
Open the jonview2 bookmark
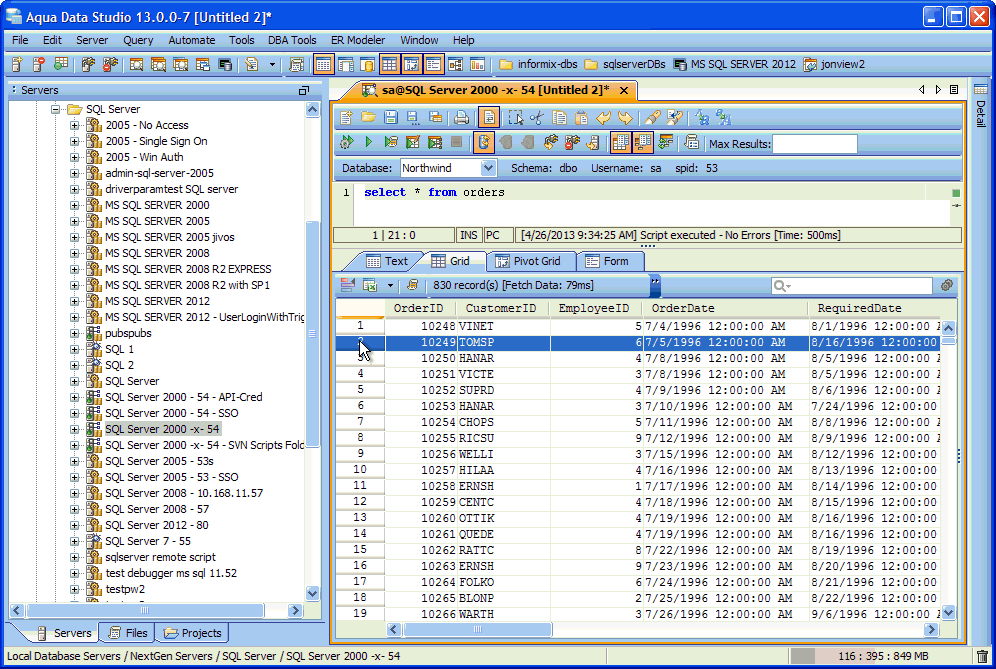[834, 64]
